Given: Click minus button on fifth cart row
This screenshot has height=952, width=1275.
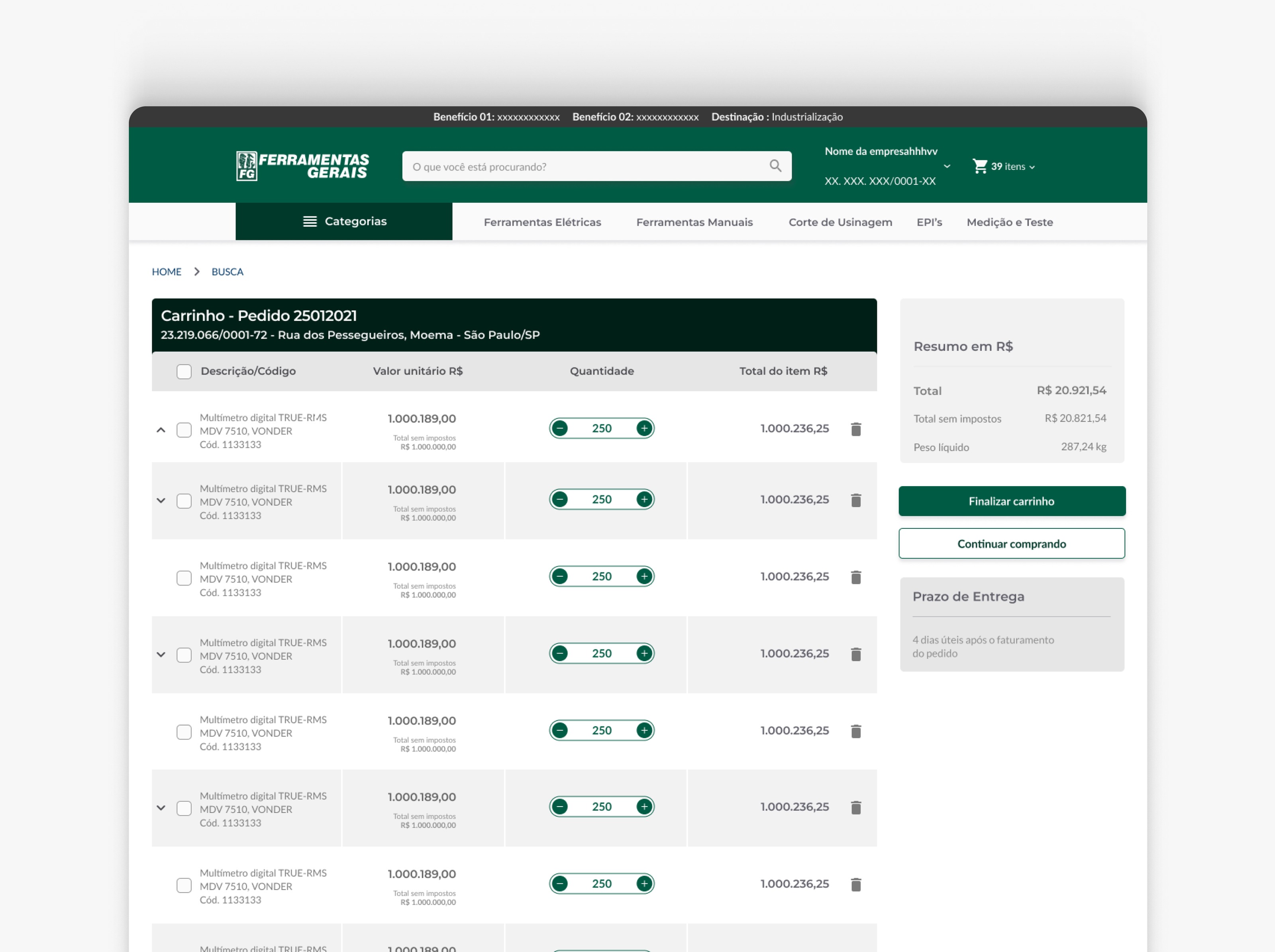Looking at the screenshot, I should (559, 730).
